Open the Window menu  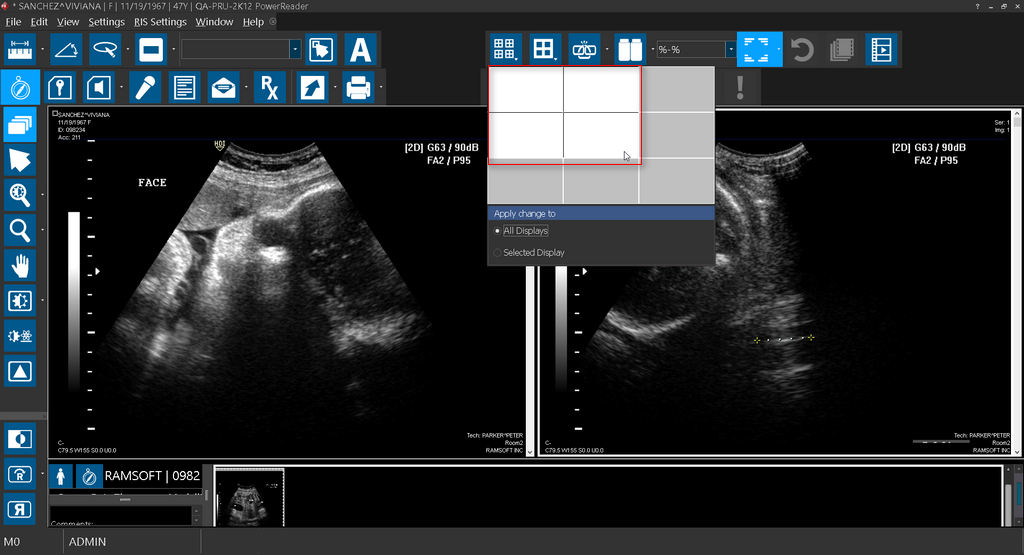click(214, 21)
